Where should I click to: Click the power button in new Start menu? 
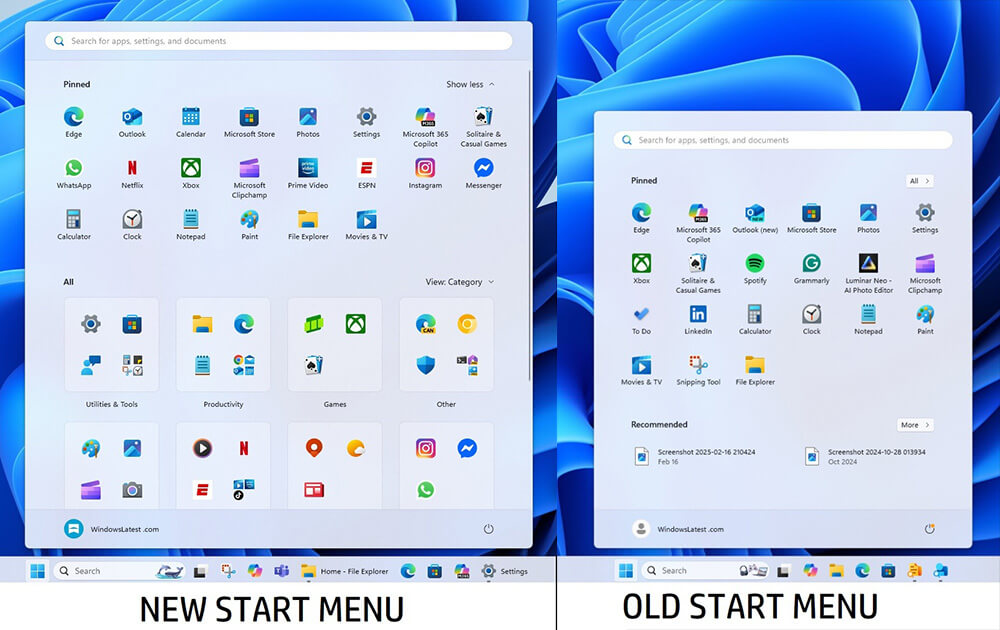point(489,529)
